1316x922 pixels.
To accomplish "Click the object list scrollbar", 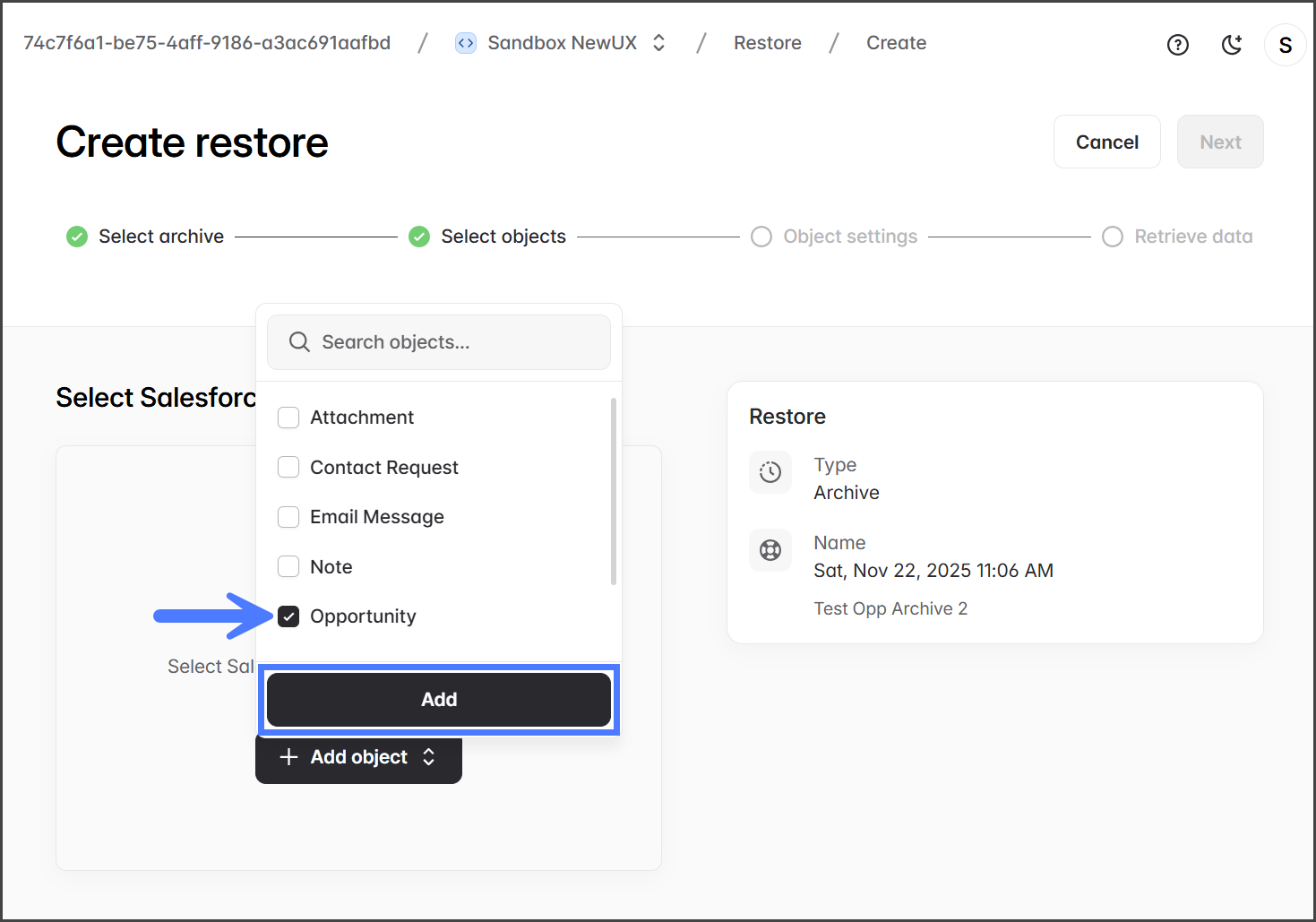I will 614,491.
